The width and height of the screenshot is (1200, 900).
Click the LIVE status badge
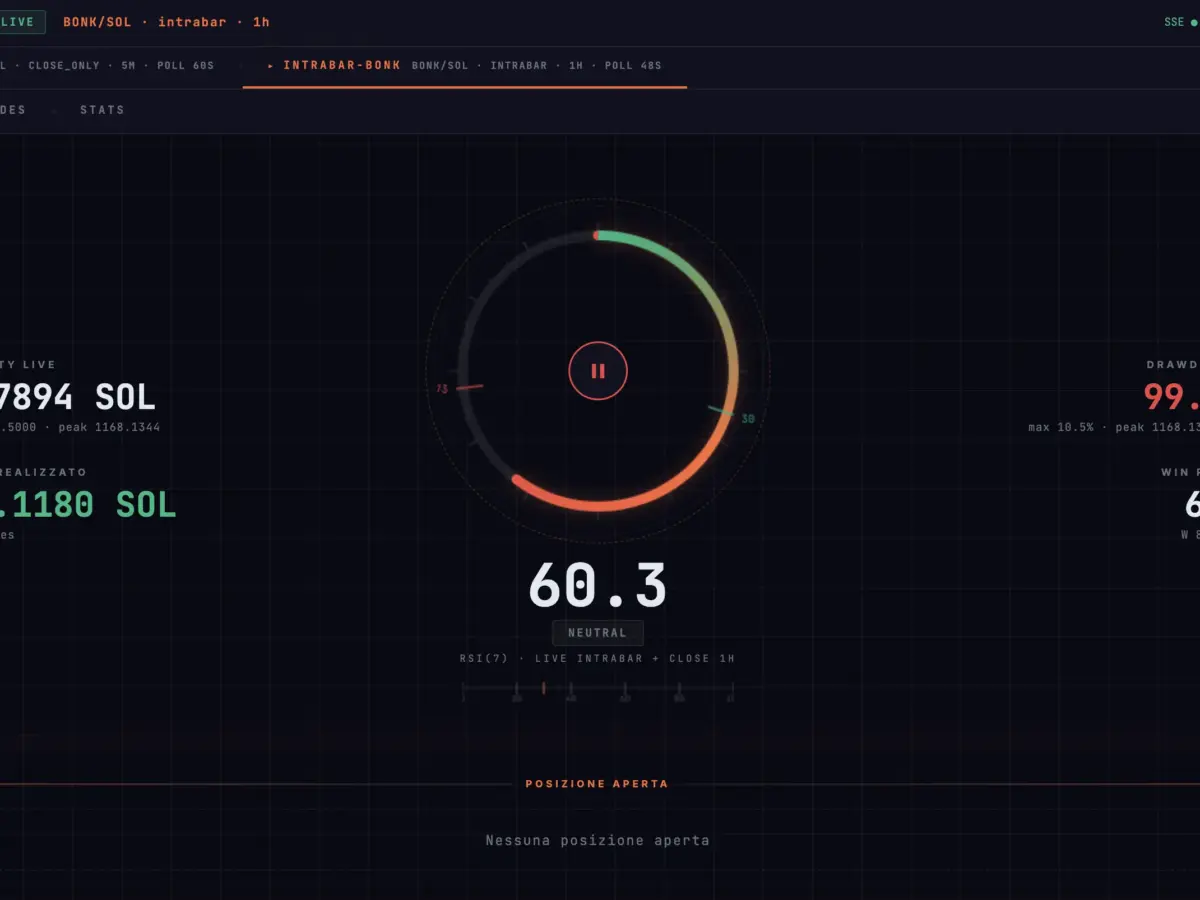pyautogui.click(x=20, y=22)
